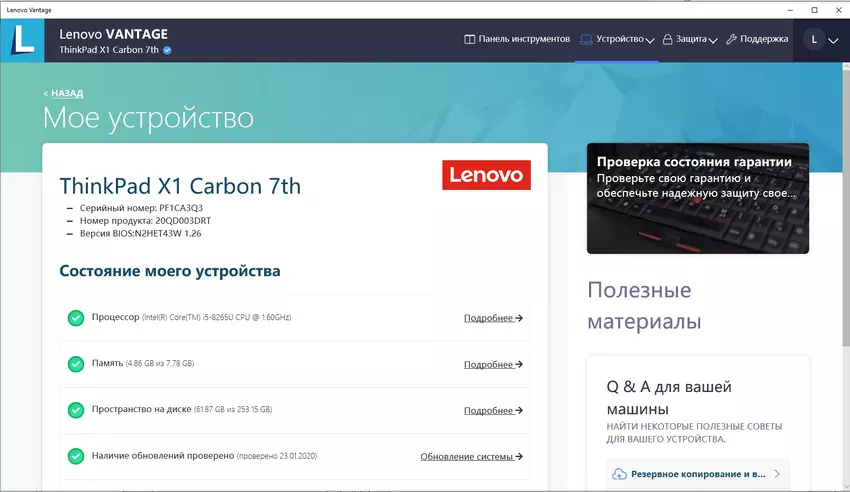850x492 pixels.
Task: Go back using the НАЗАД link
Action: (x=66, y=93)
